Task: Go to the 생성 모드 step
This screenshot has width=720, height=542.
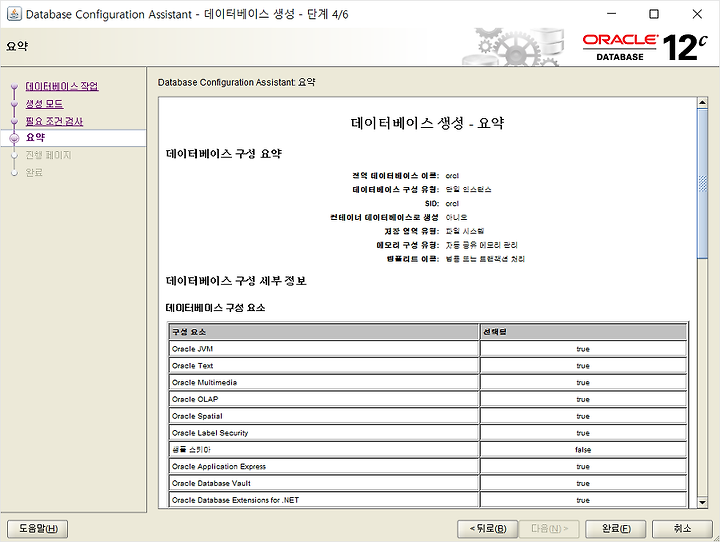Action: (44, 104)
